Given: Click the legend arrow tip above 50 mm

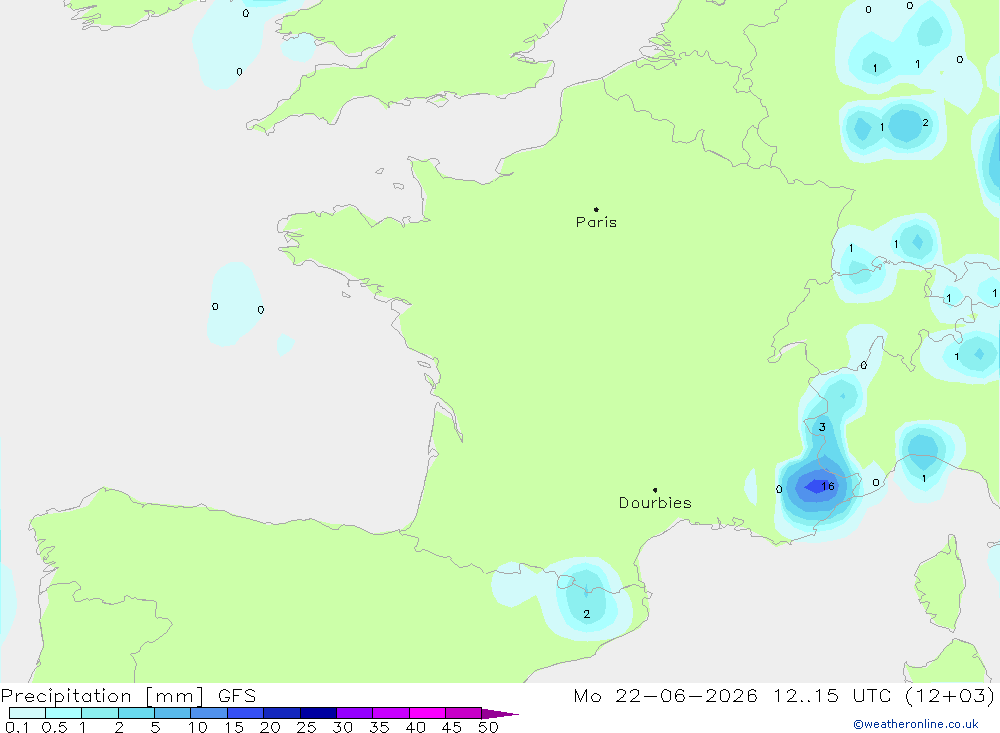Looking at the screenshot, I should (501, 714).
